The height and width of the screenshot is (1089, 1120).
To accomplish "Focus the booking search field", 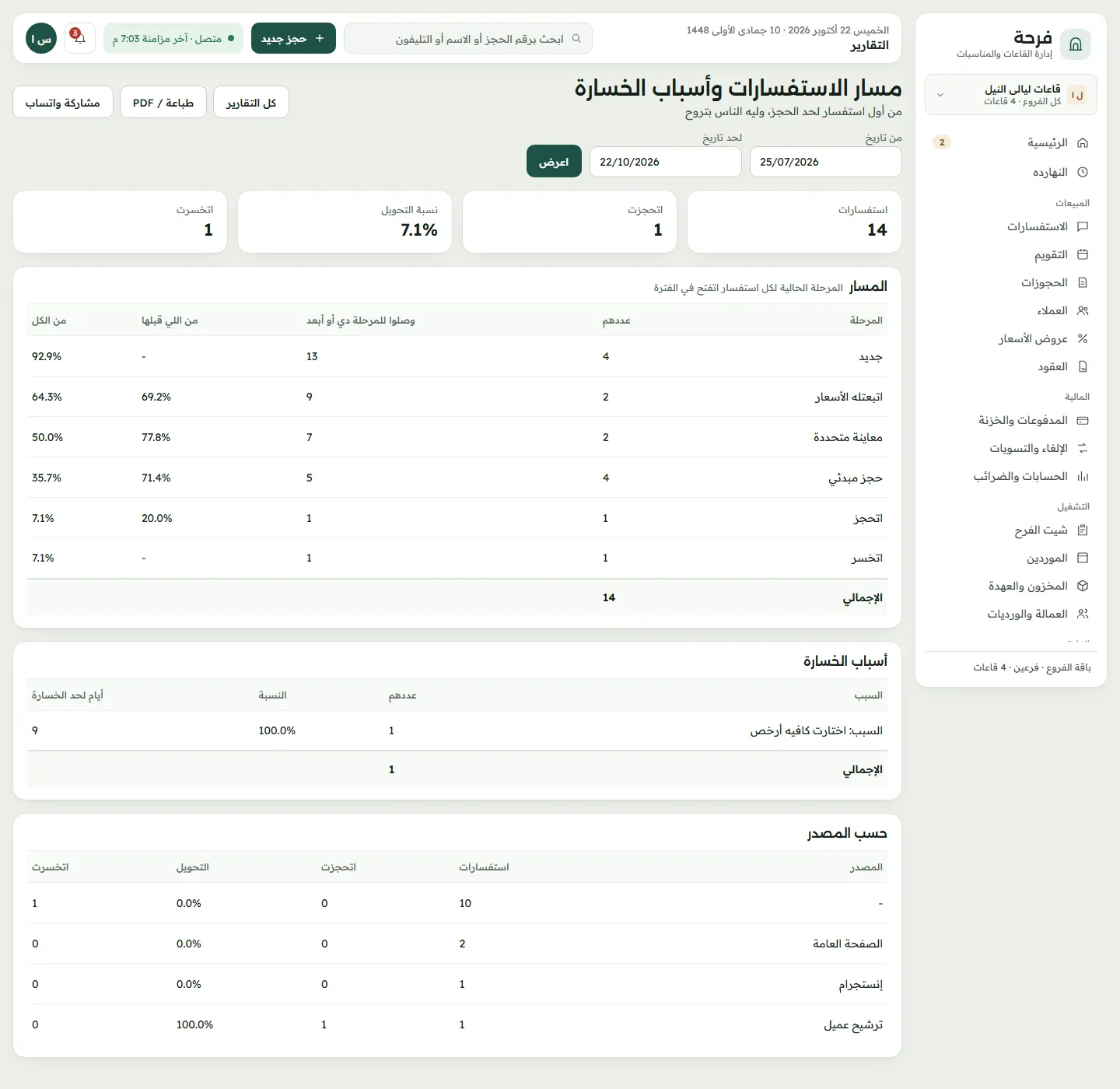I will point(468,38).
